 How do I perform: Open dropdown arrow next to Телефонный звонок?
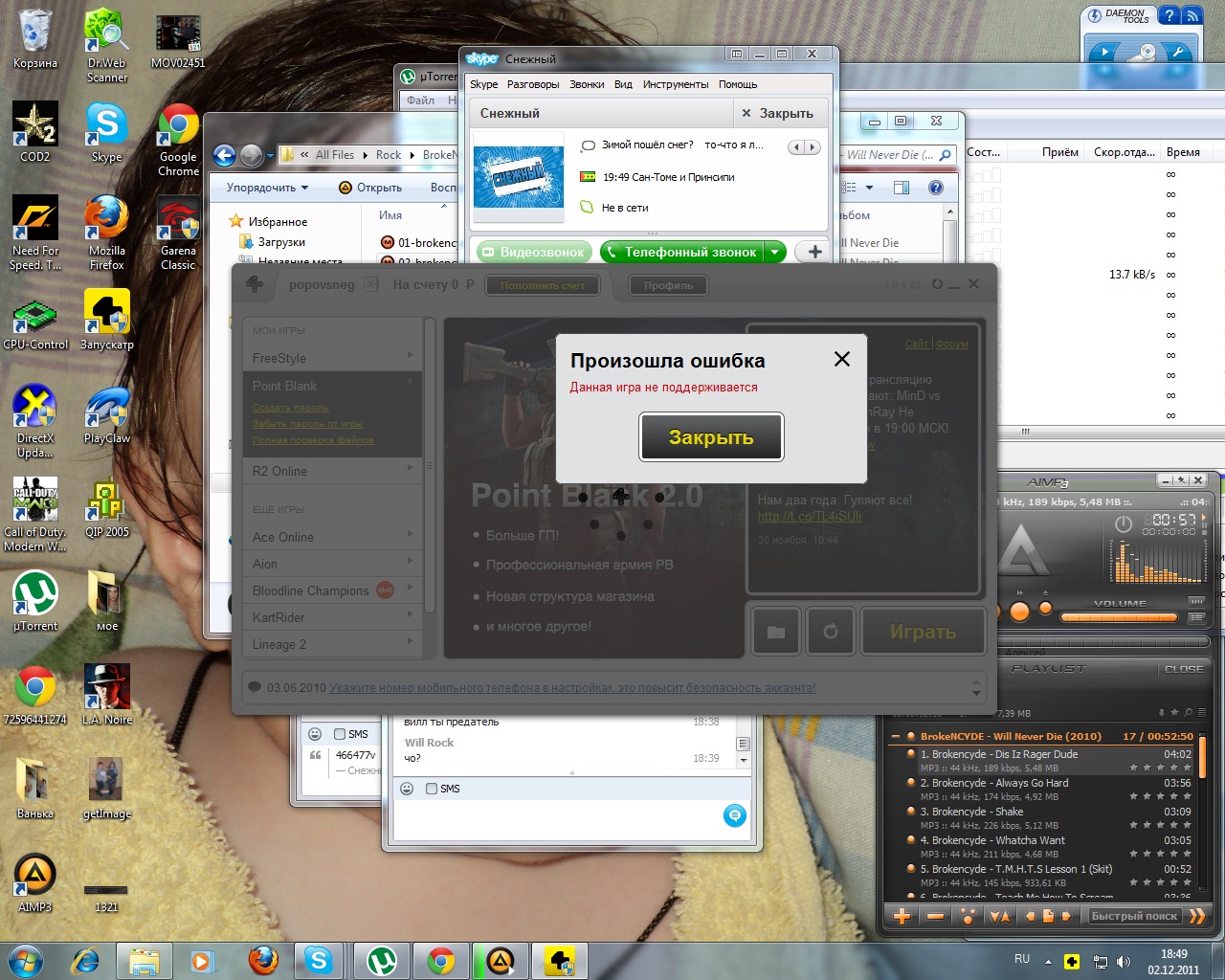point(774,252)
